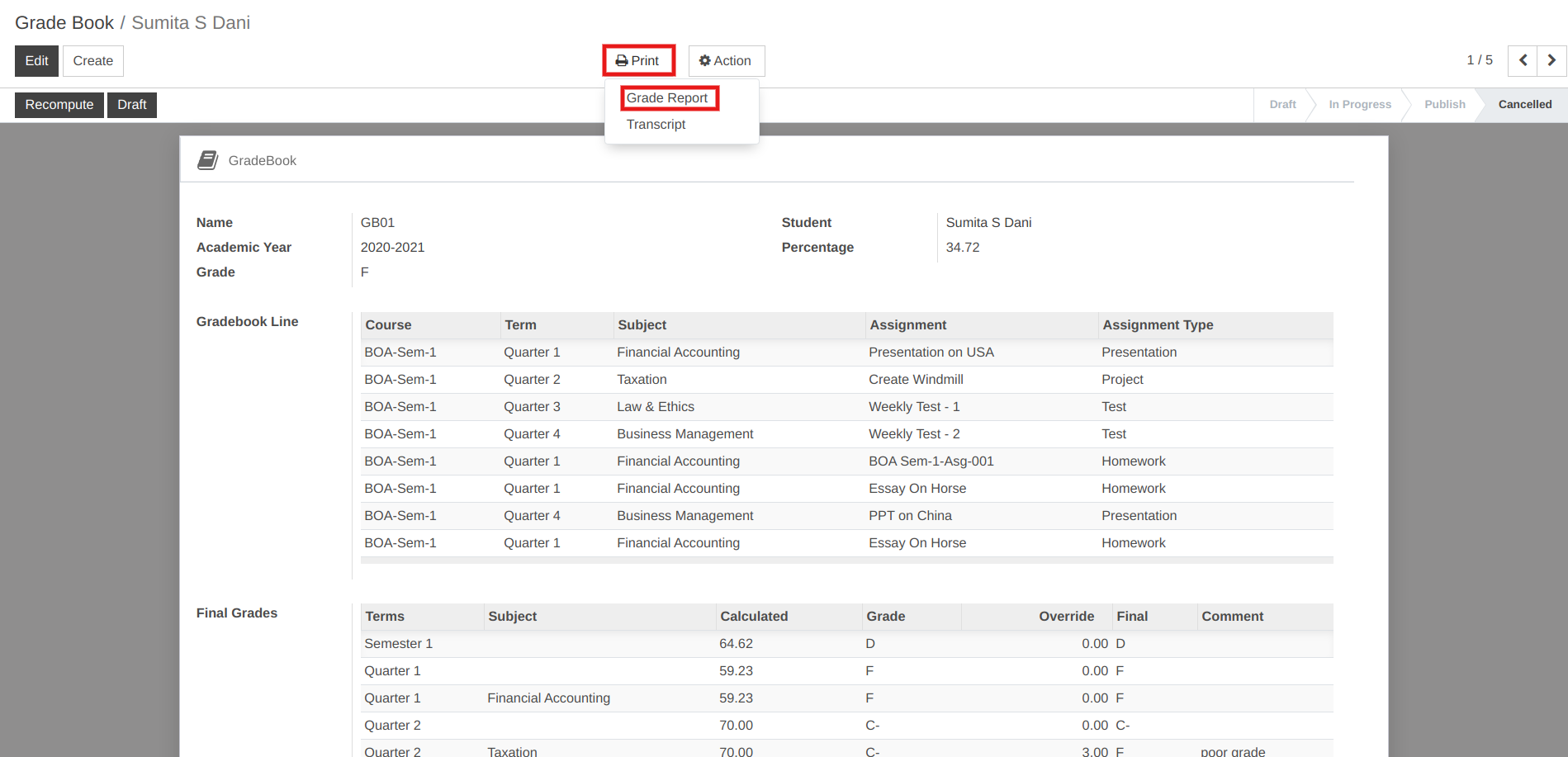This screenshot has height=757, width=1568.
Task: Click Semester 1 final grade row
Action: 846,644
